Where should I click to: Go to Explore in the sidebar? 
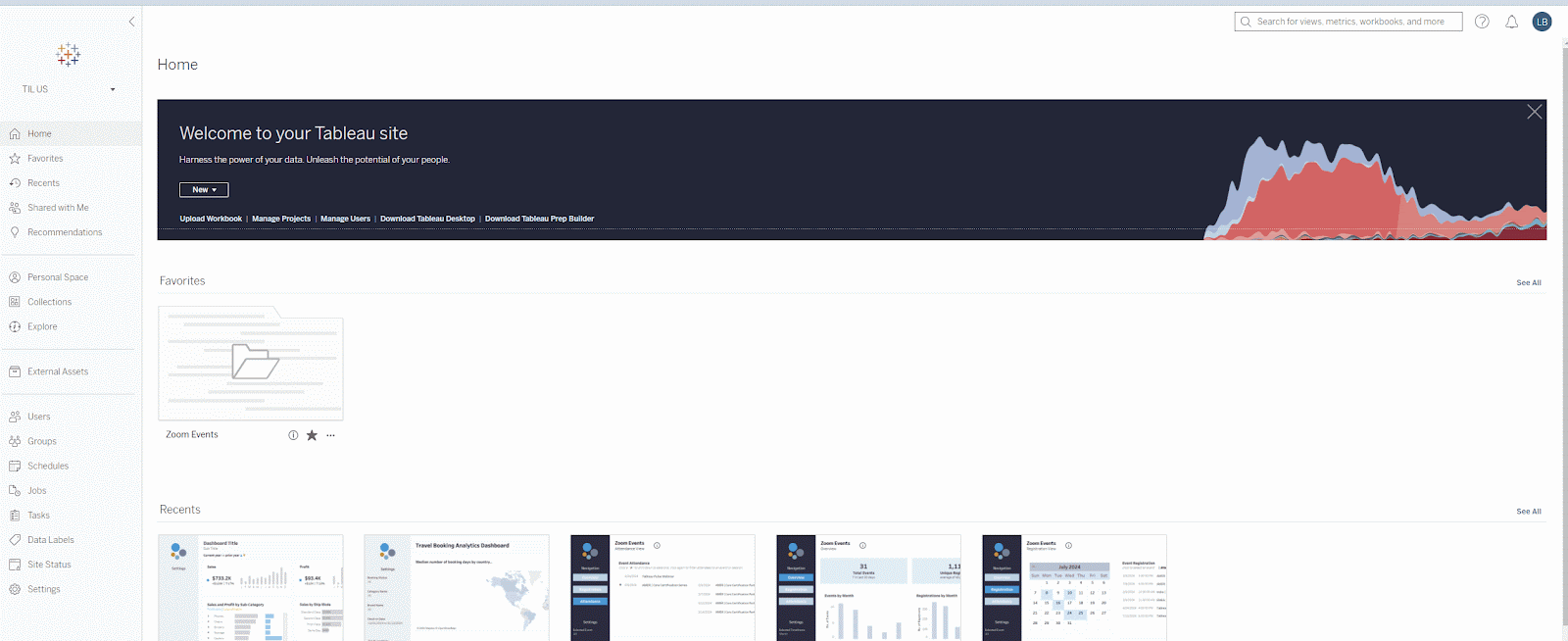pos(42,326)
